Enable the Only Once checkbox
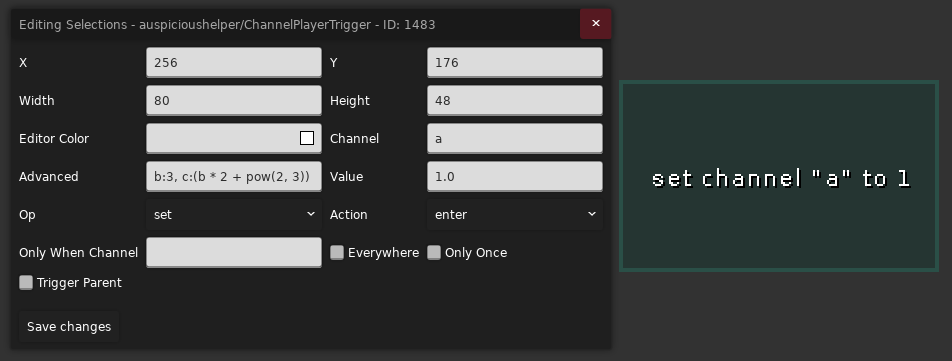The height and width of the screenshot is (361, 952). (x=434, y=252)
